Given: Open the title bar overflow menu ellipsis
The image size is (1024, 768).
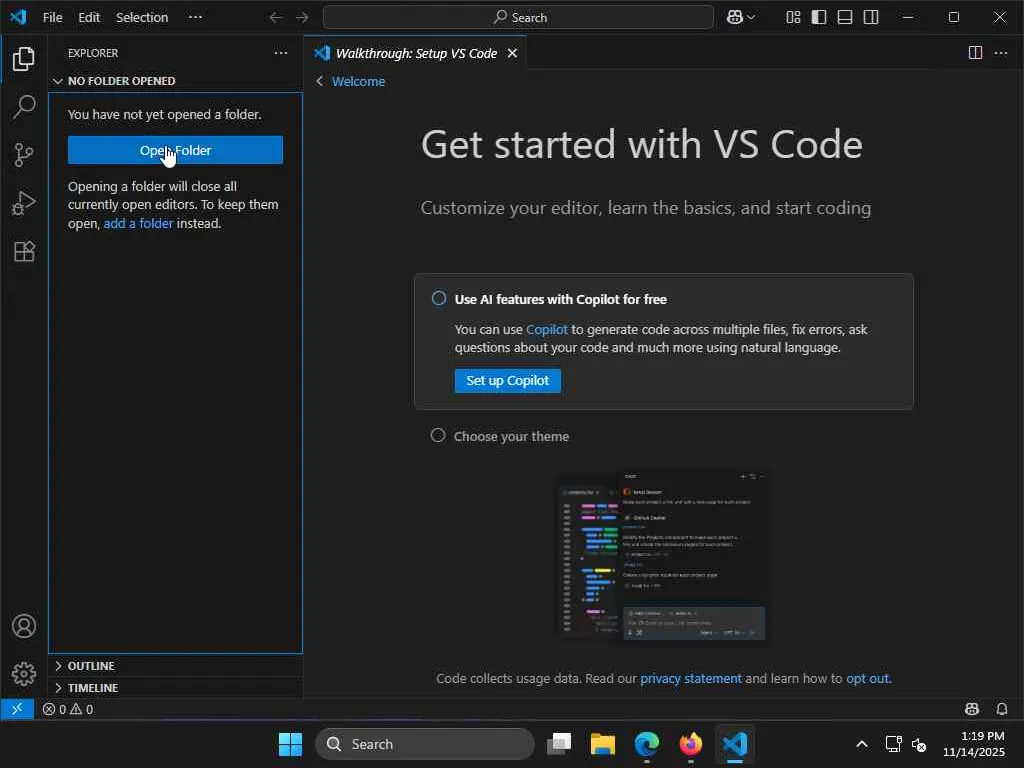Looking at the screenshot, I should [x=195, y=17].
